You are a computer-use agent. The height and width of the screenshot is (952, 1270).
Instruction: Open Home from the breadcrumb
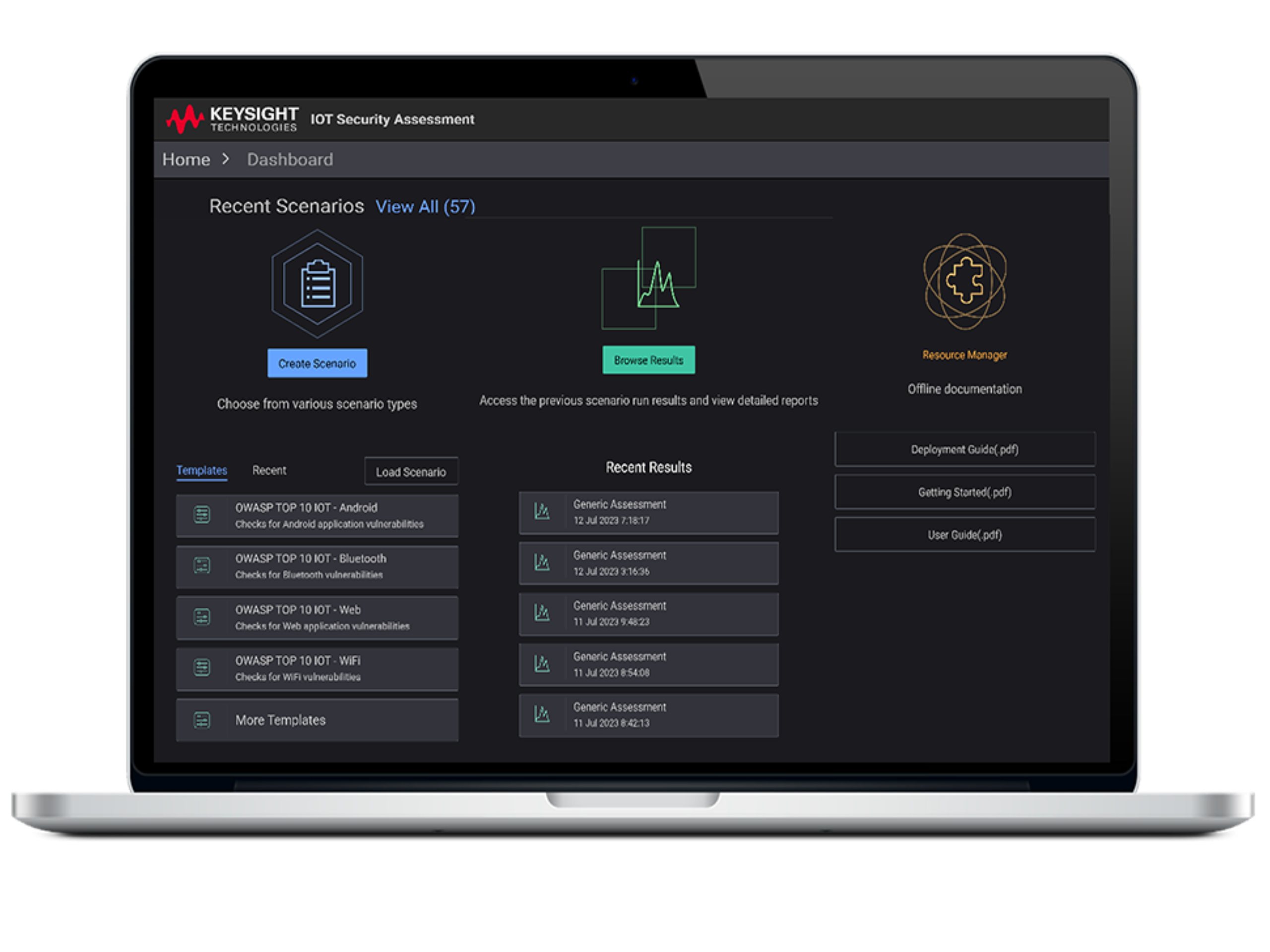(185, 159)
